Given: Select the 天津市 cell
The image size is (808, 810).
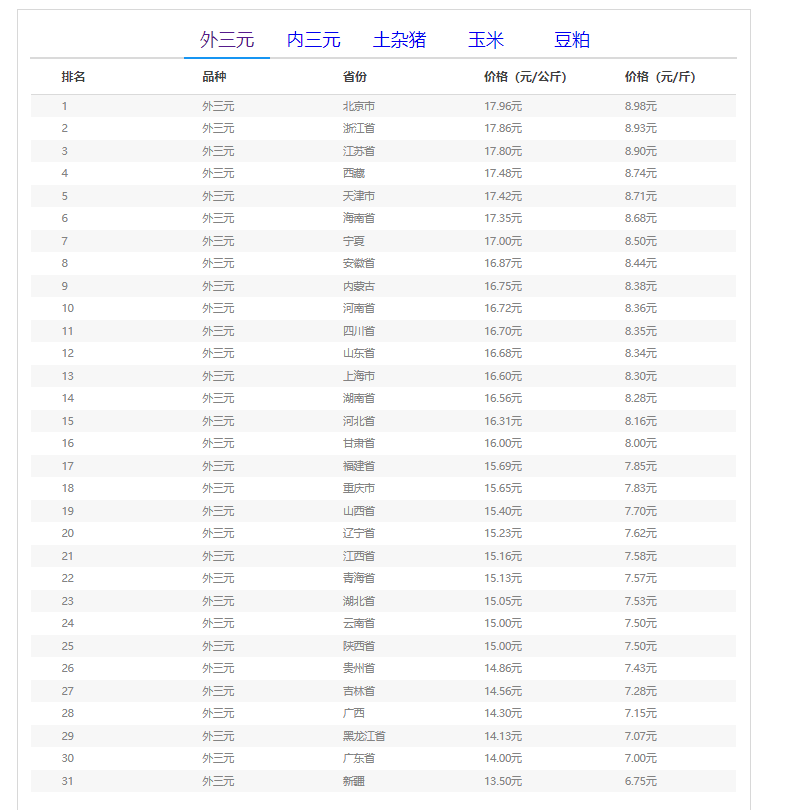Looking at the screenshot, I should click(359, 196).
